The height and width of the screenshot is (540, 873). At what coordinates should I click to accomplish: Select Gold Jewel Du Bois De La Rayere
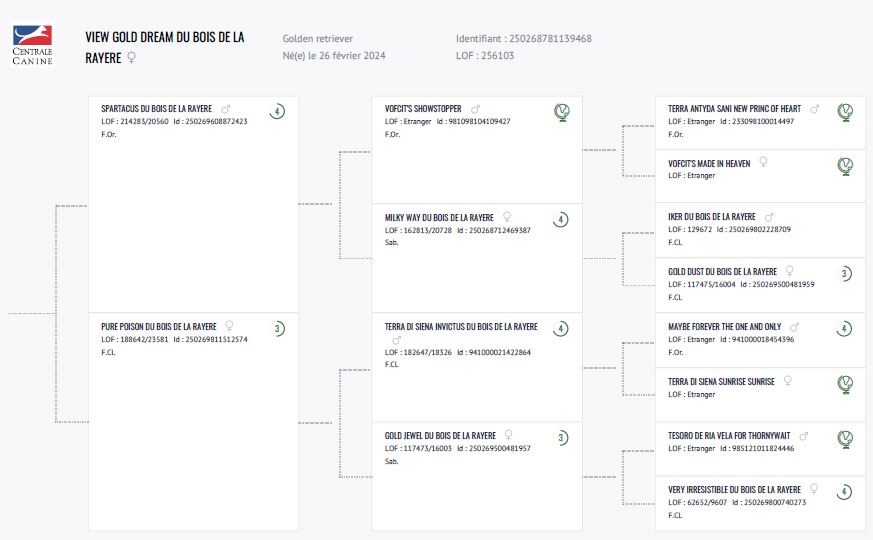pos(440,436)
